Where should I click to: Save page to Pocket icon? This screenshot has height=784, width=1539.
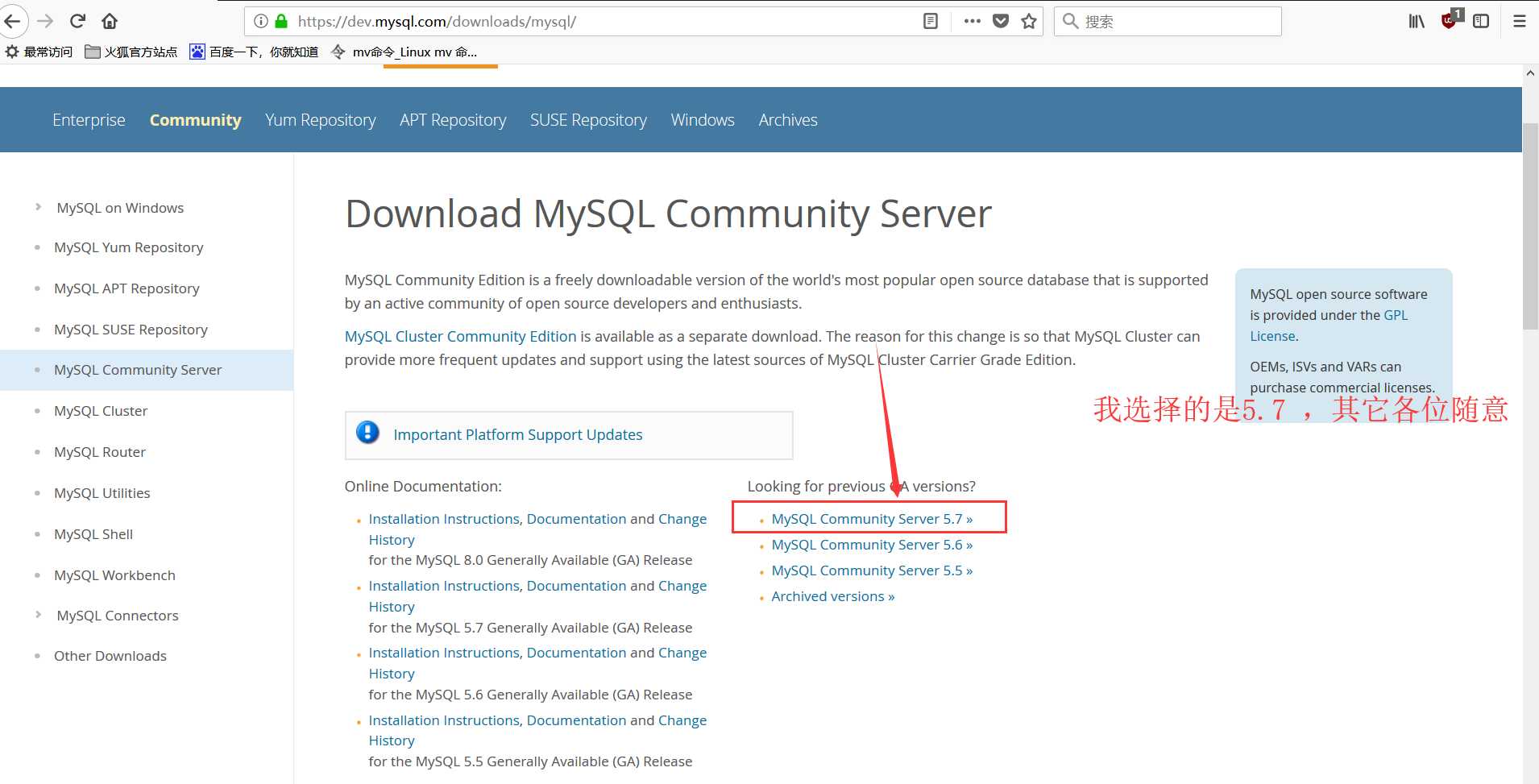tap(1001, 21)
